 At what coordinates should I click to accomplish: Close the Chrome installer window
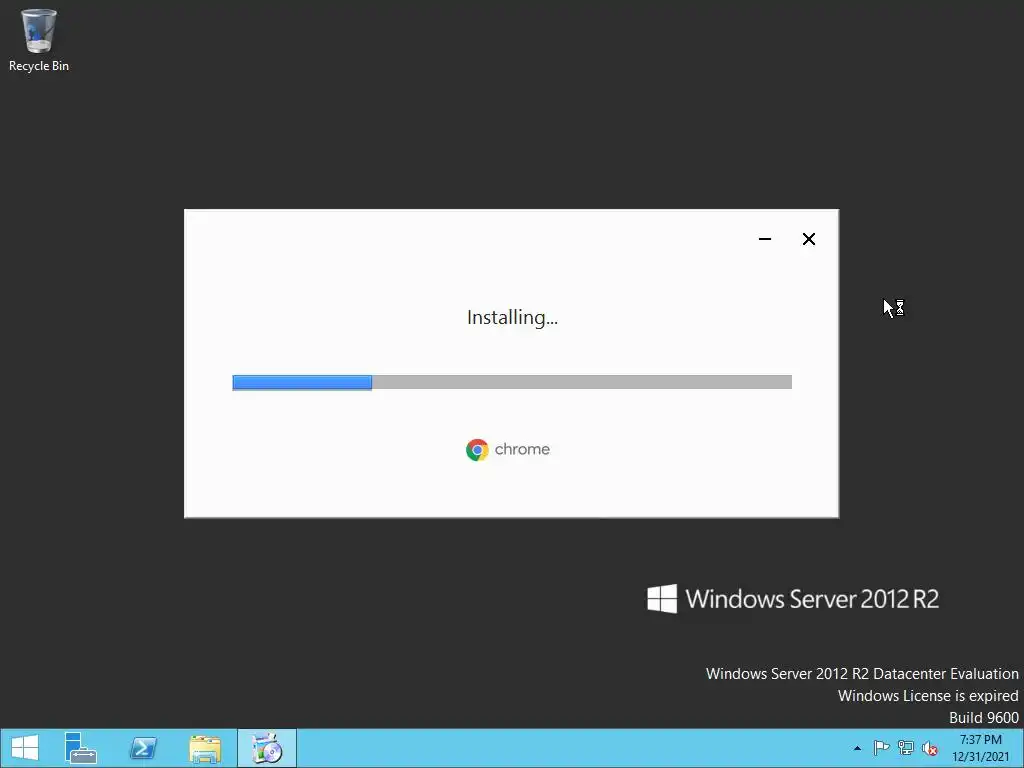click(x=808, y=239)
